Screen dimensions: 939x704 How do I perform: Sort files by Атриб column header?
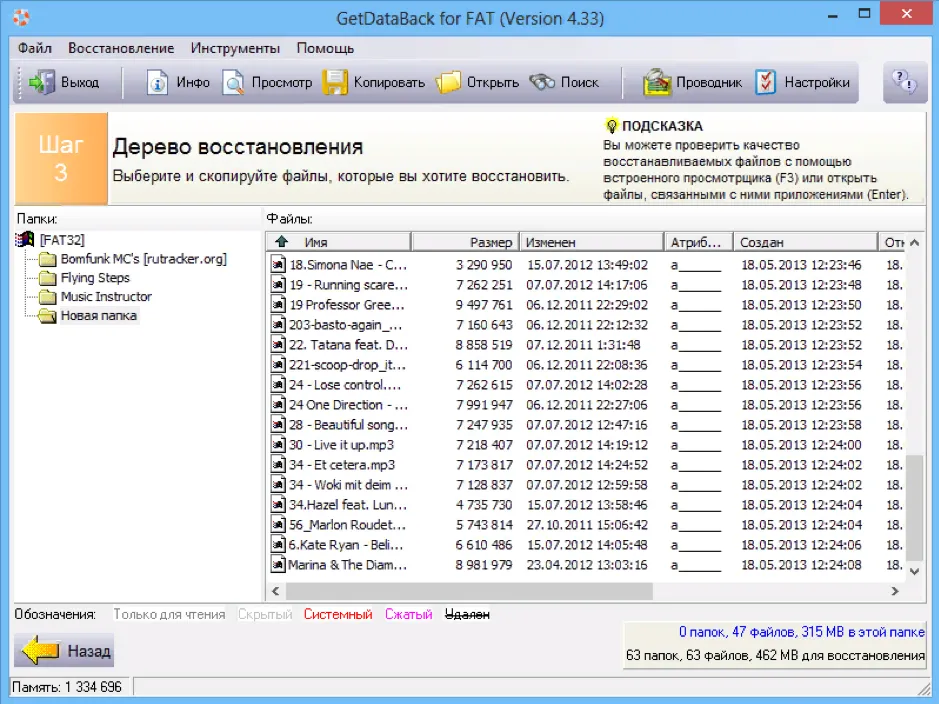699,242
